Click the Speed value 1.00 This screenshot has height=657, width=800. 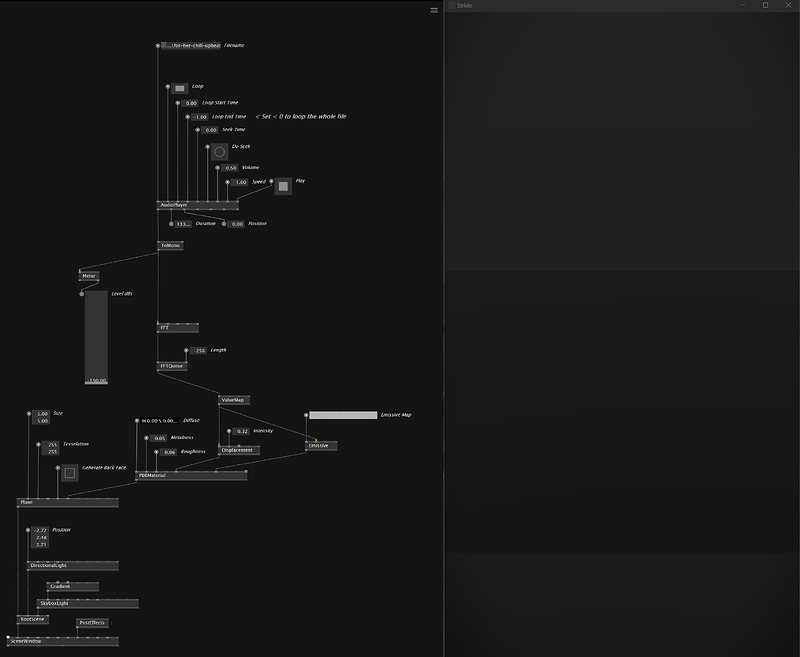239,182
